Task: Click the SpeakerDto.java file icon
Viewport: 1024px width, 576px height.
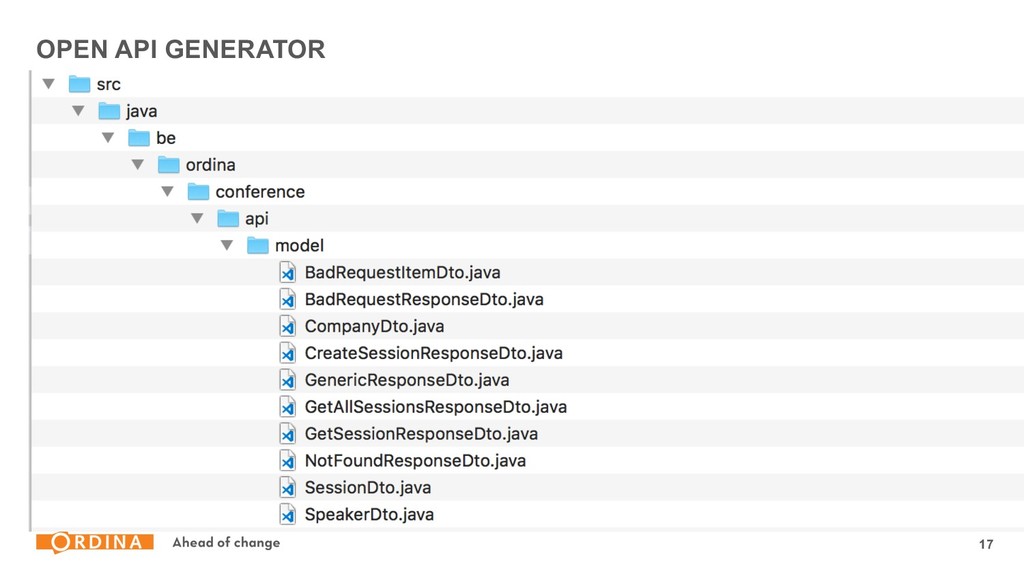Action: (287, 514)
